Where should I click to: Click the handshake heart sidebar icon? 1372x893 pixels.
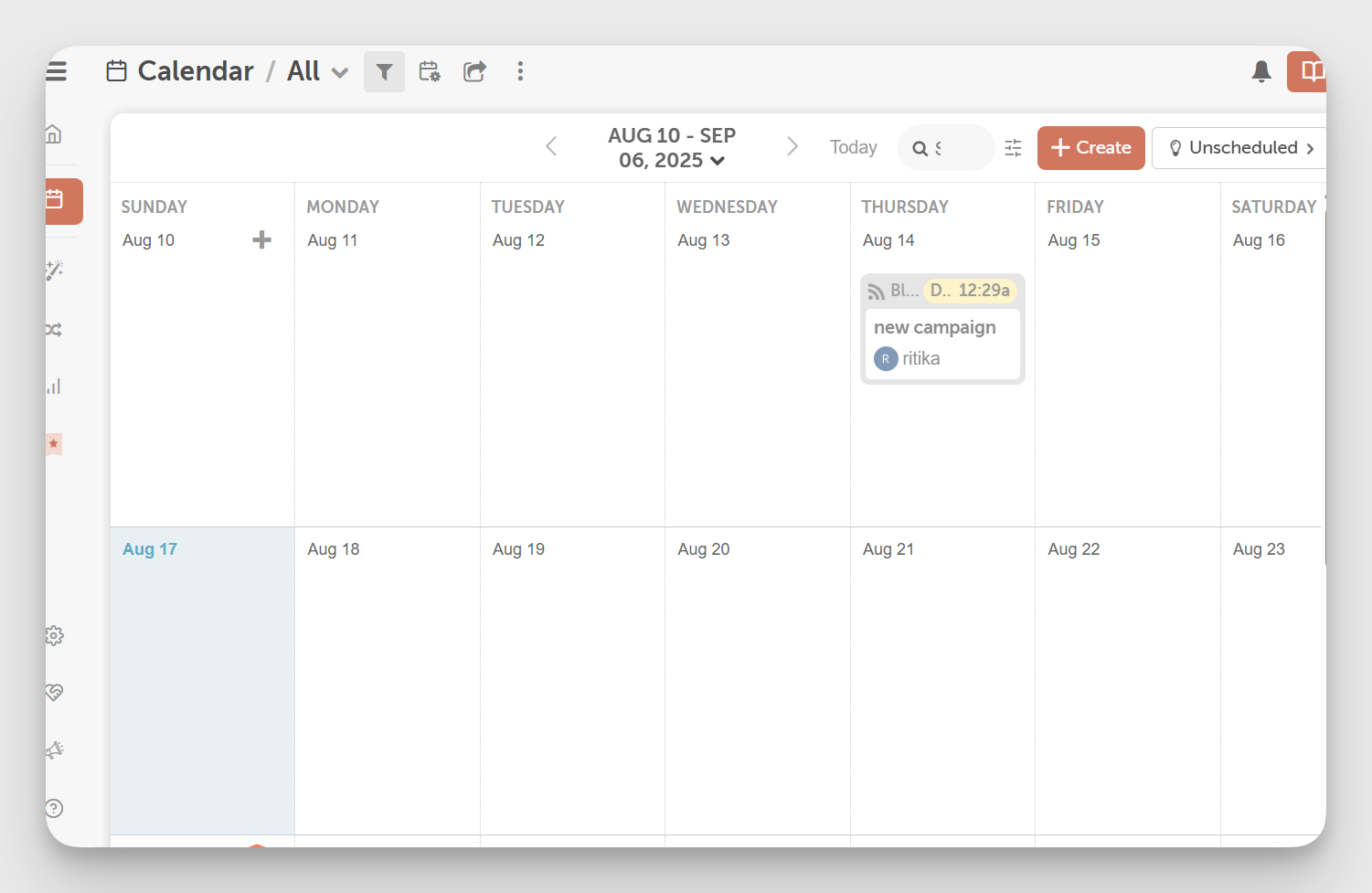pos(55,692)
